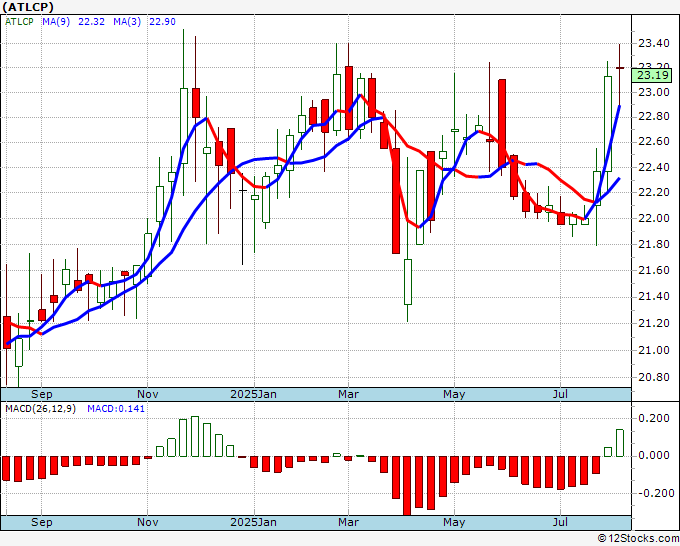Image resolution: width=680 pixels, height=546 pixels.
Task: Click Sep on the price chart date axis
Action: (42, 394)
